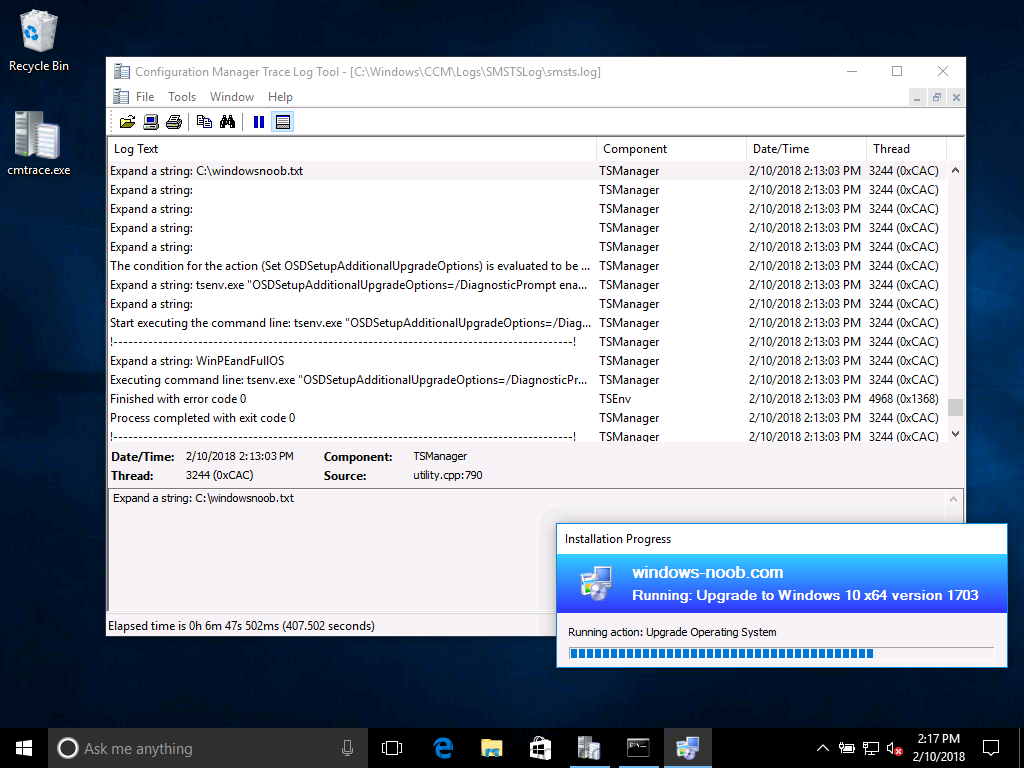1024x768 pixels.
Task: Click the elapsed time status bar text
Action: 241,626
